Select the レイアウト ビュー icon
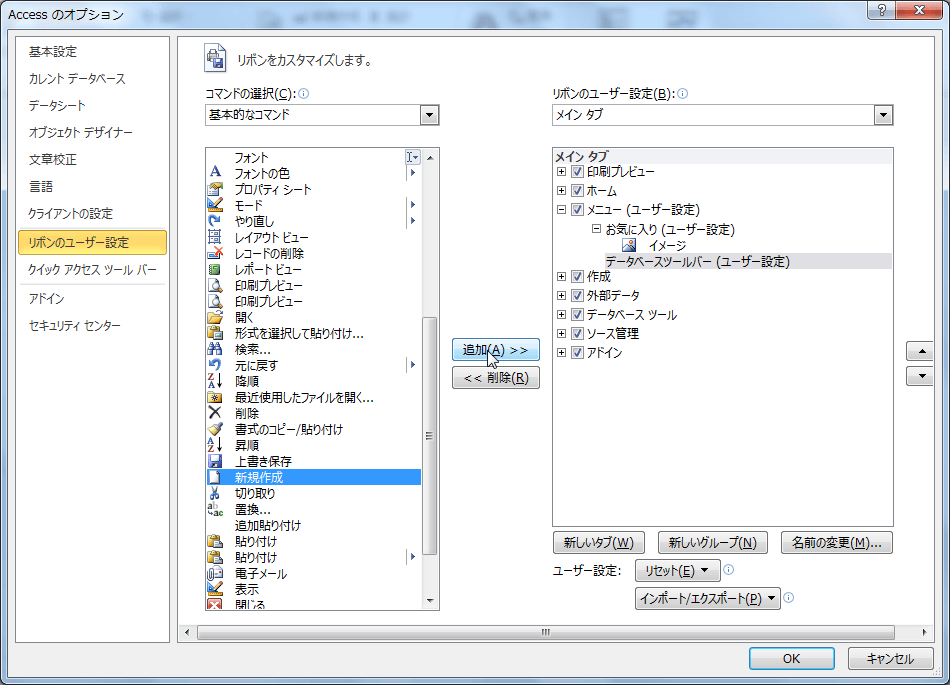The width and height of the screenshot is (950, 685). tap(215, 237)
